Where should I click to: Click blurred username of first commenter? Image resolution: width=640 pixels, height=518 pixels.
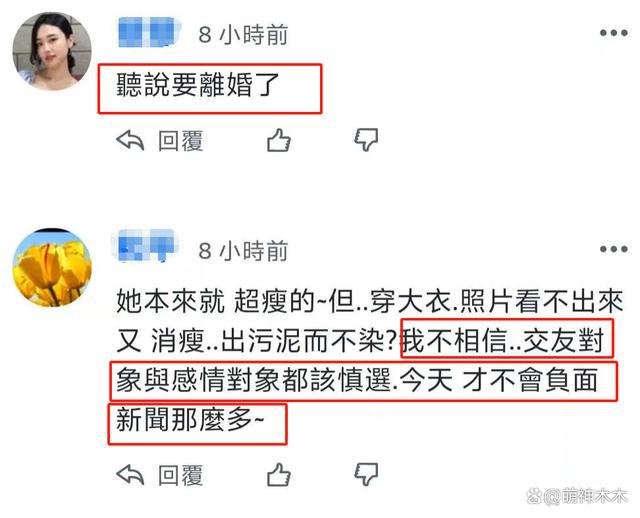(x=149, y=33)
